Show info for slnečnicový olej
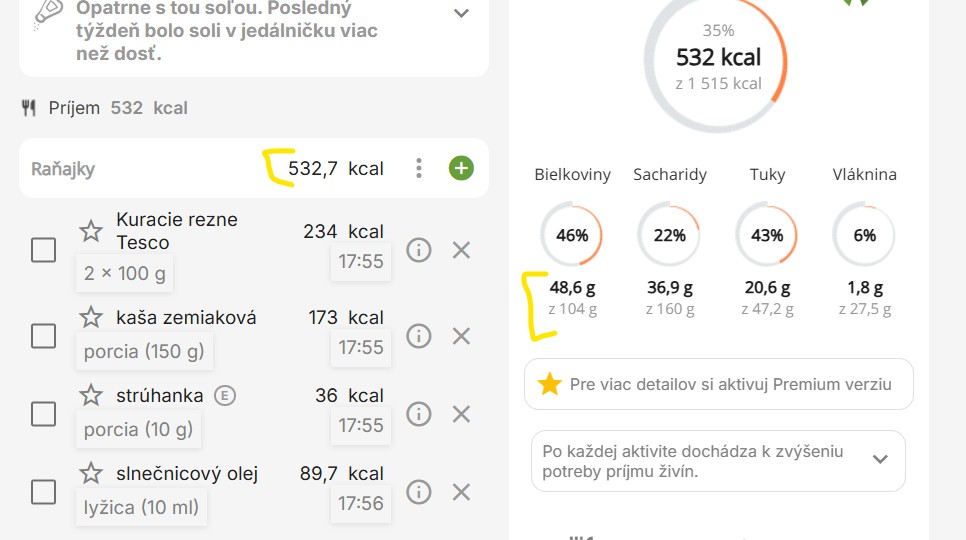This screenshot has width=966, height=540. (419, 491)
